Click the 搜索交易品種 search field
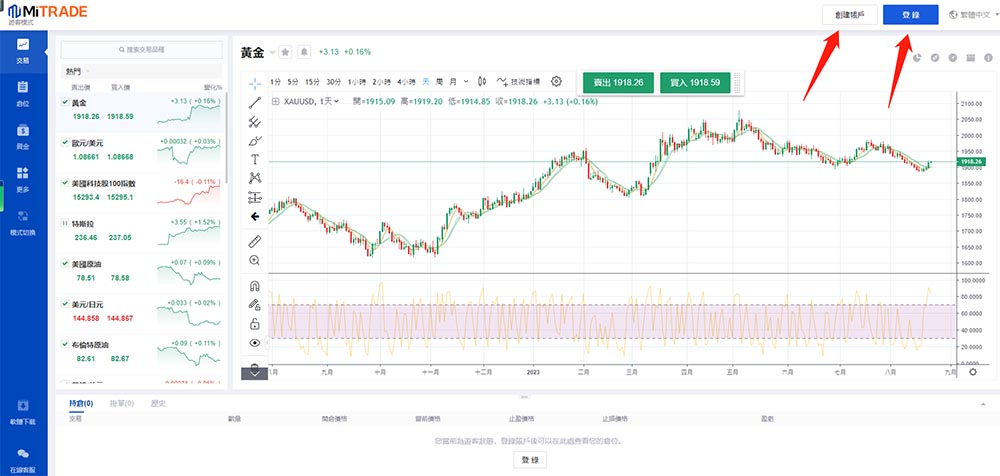 [142, 49]
